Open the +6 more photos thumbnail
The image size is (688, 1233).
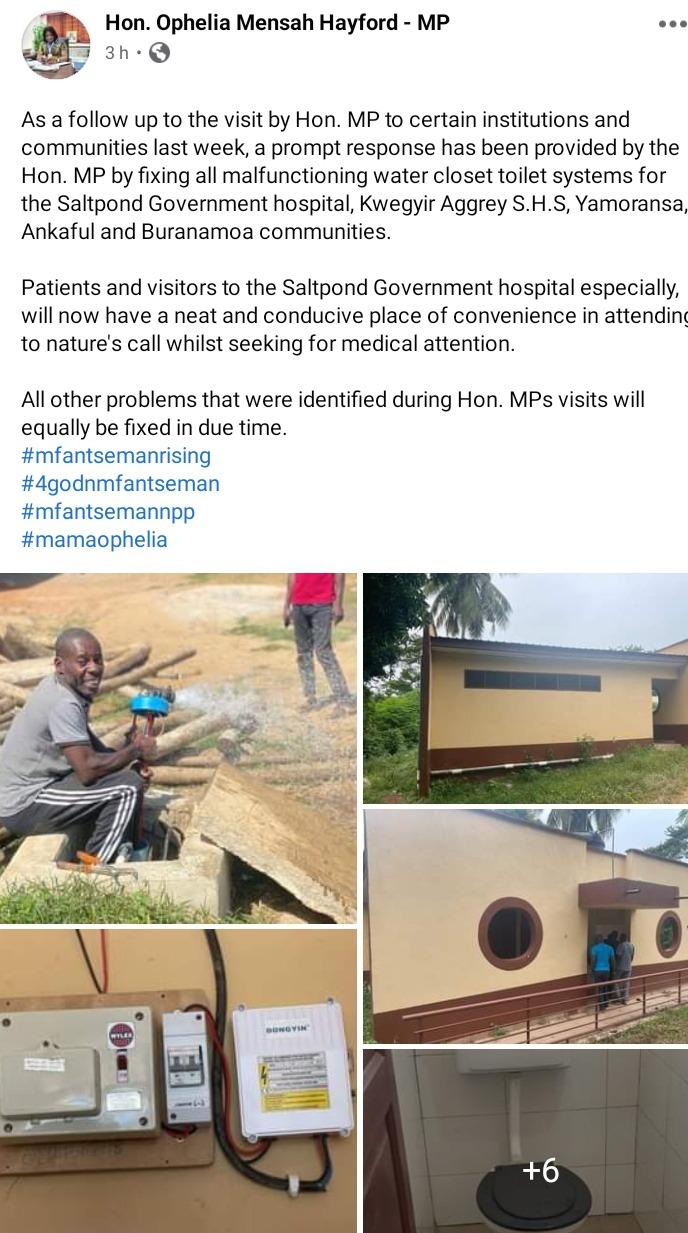tap(525, 1141)
